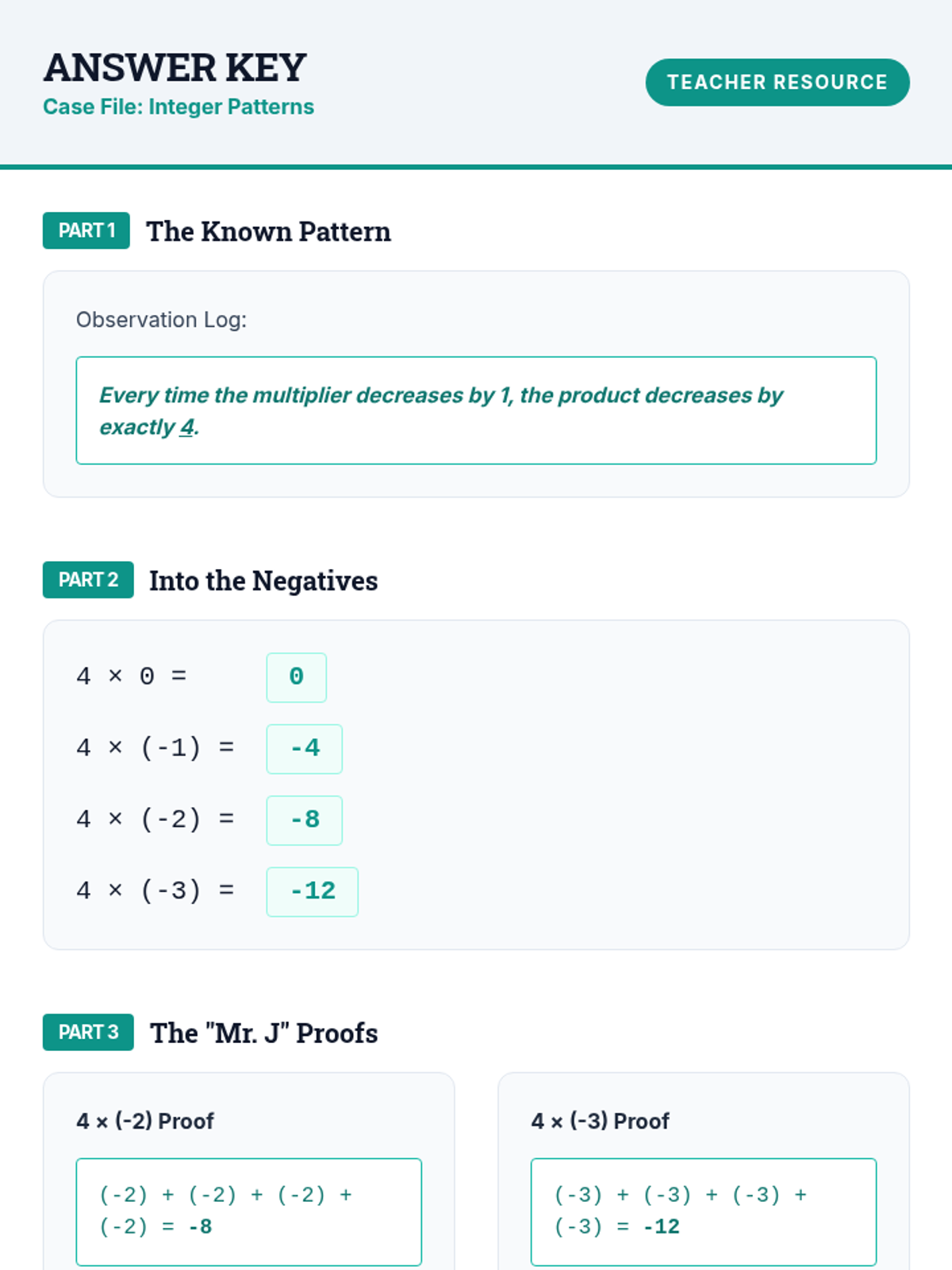Click the 4 × (-1) equation text
Viewport: 952px width, 1270px height.
[155, 749]
